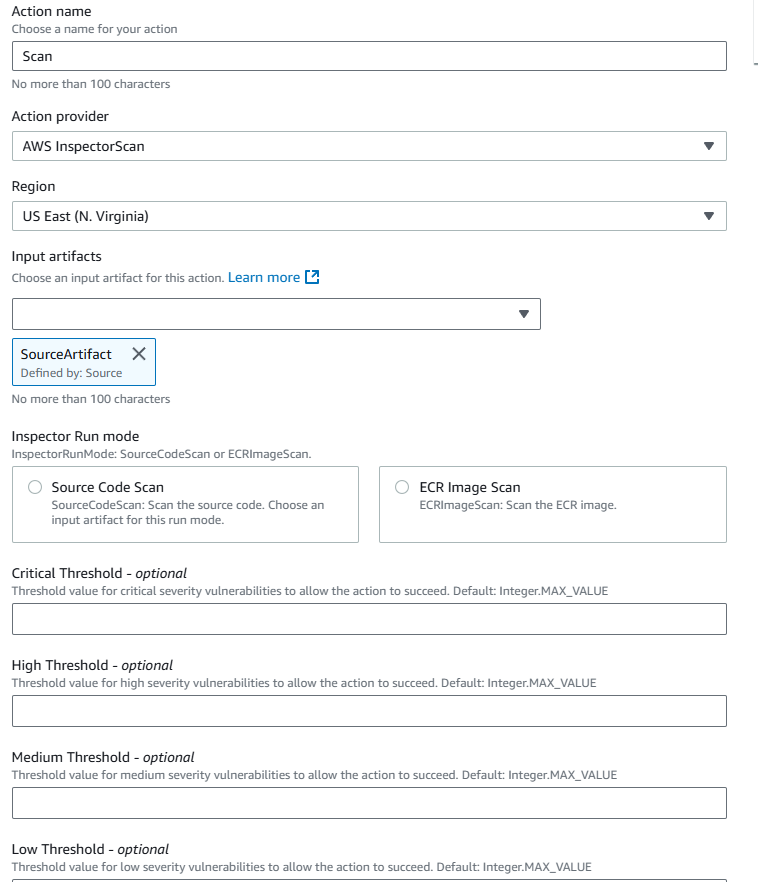Focus the High Threshold input box
Viewport: 758px width, 882px height.
pos(369,711)
